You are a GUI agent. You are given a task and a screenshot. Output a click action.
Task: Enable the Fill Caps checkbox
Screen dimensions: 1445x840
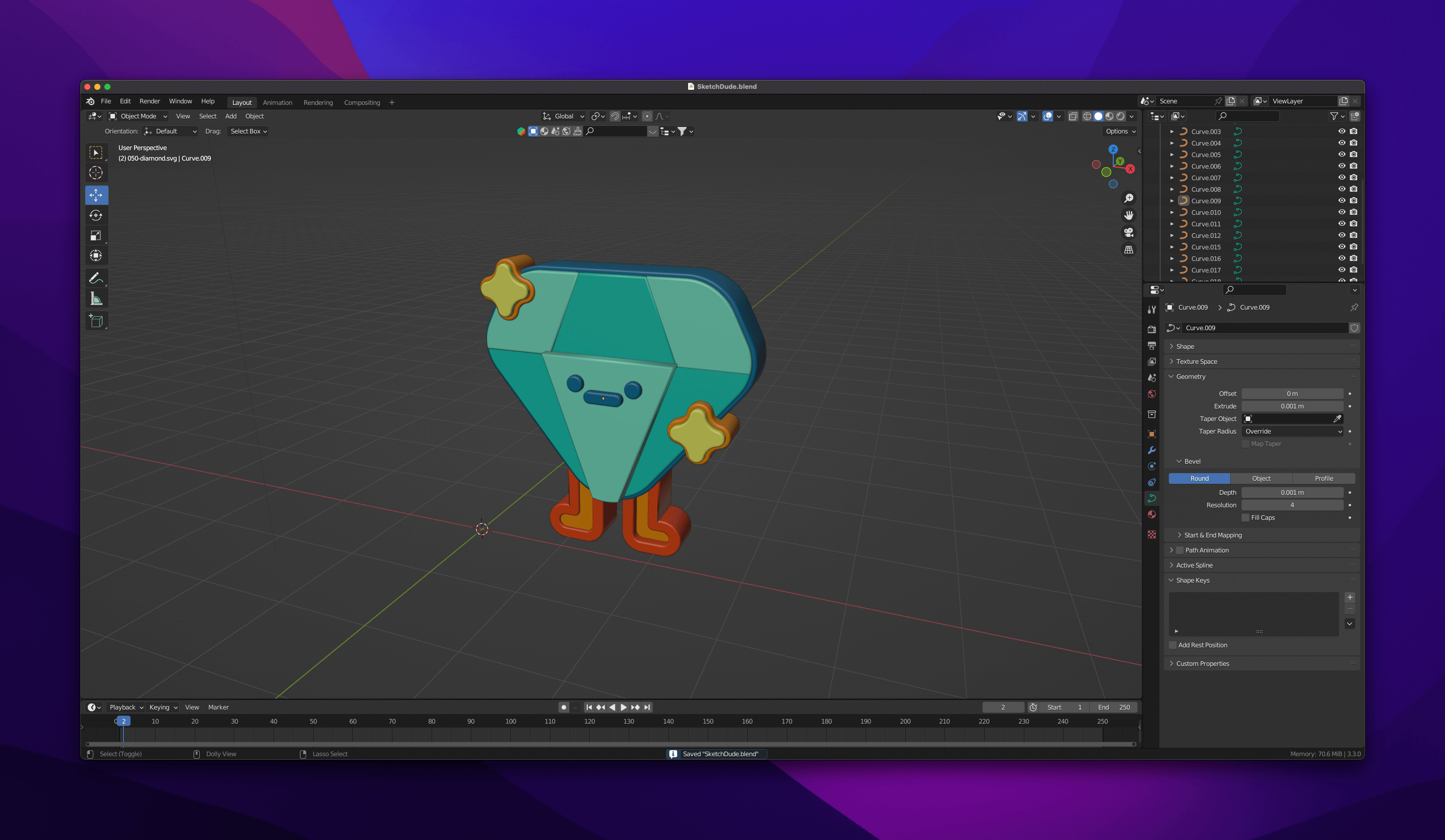pos(1245,517)
